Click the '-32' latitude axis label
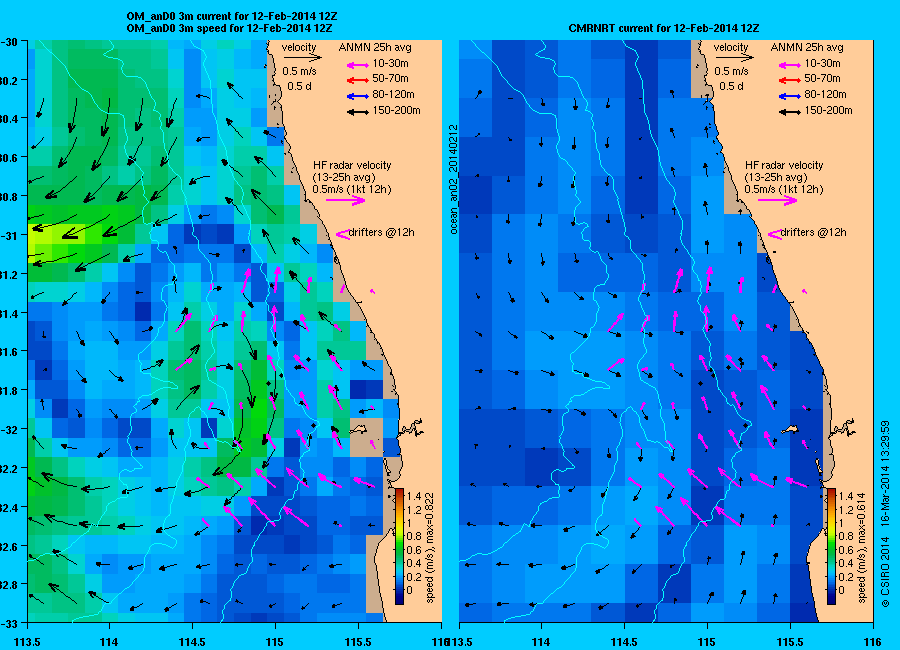Image resolution: width=900 pixels, height=650 pixels. 9,430
